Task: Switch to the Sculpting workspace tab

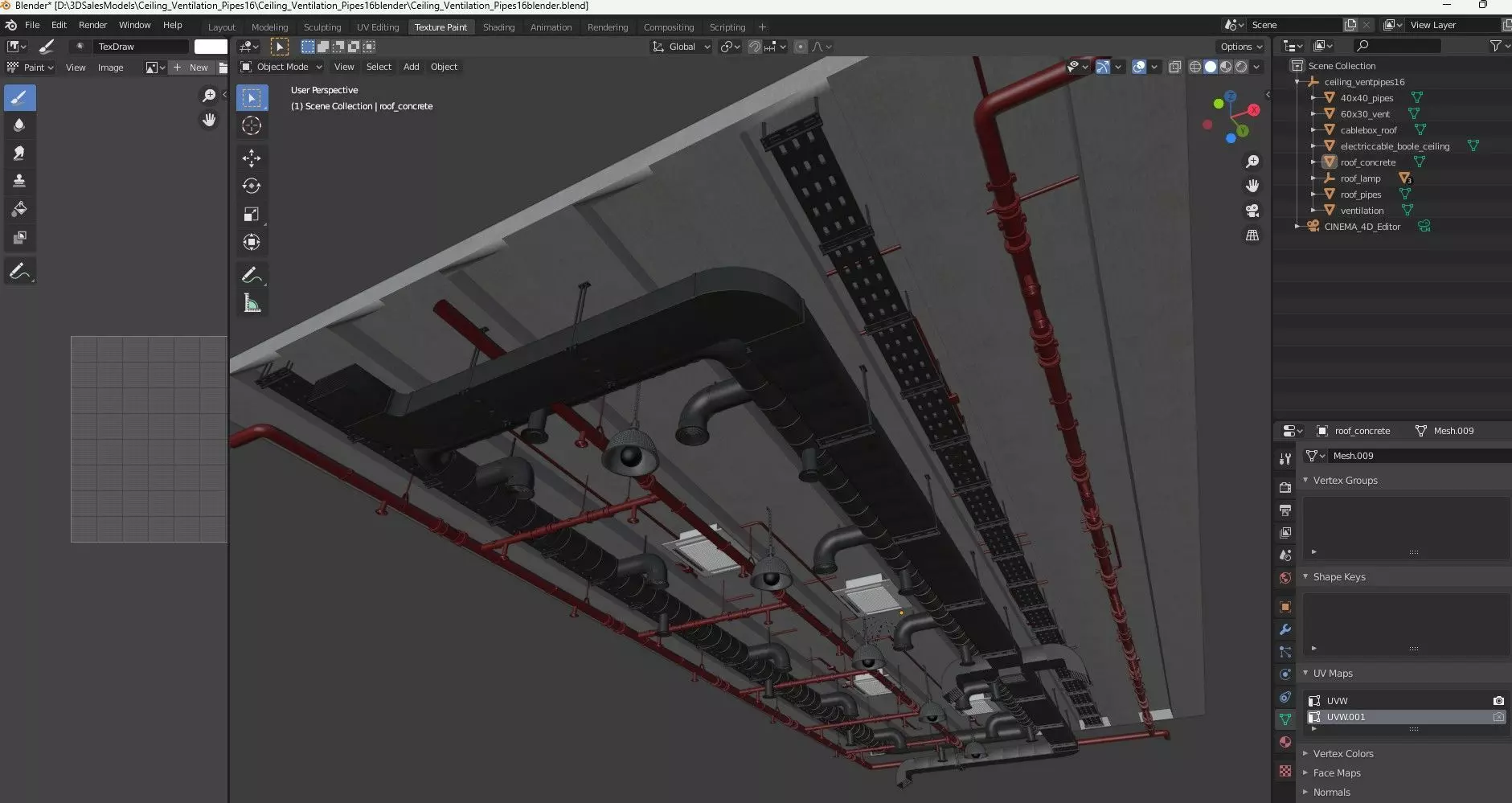Action: pos(322,27)
